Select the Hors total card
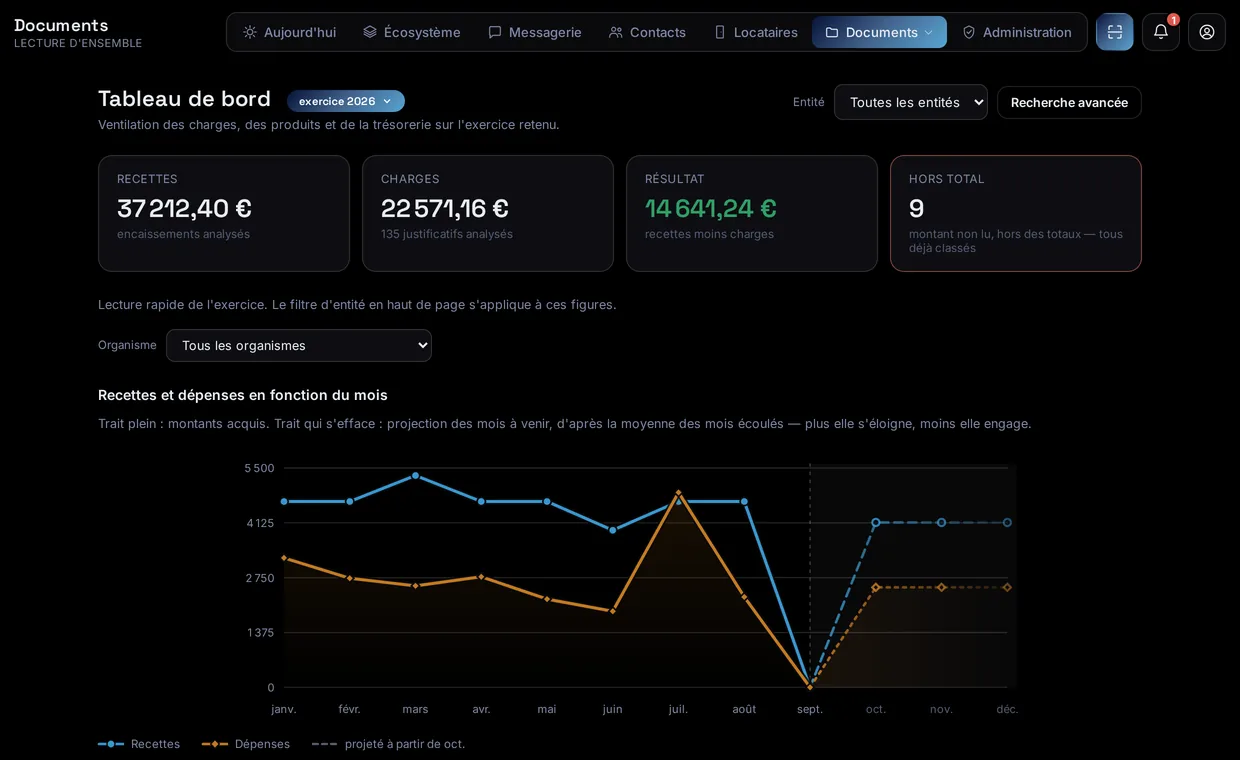Screen dimensions: 1240x760 click(1016, 213)
